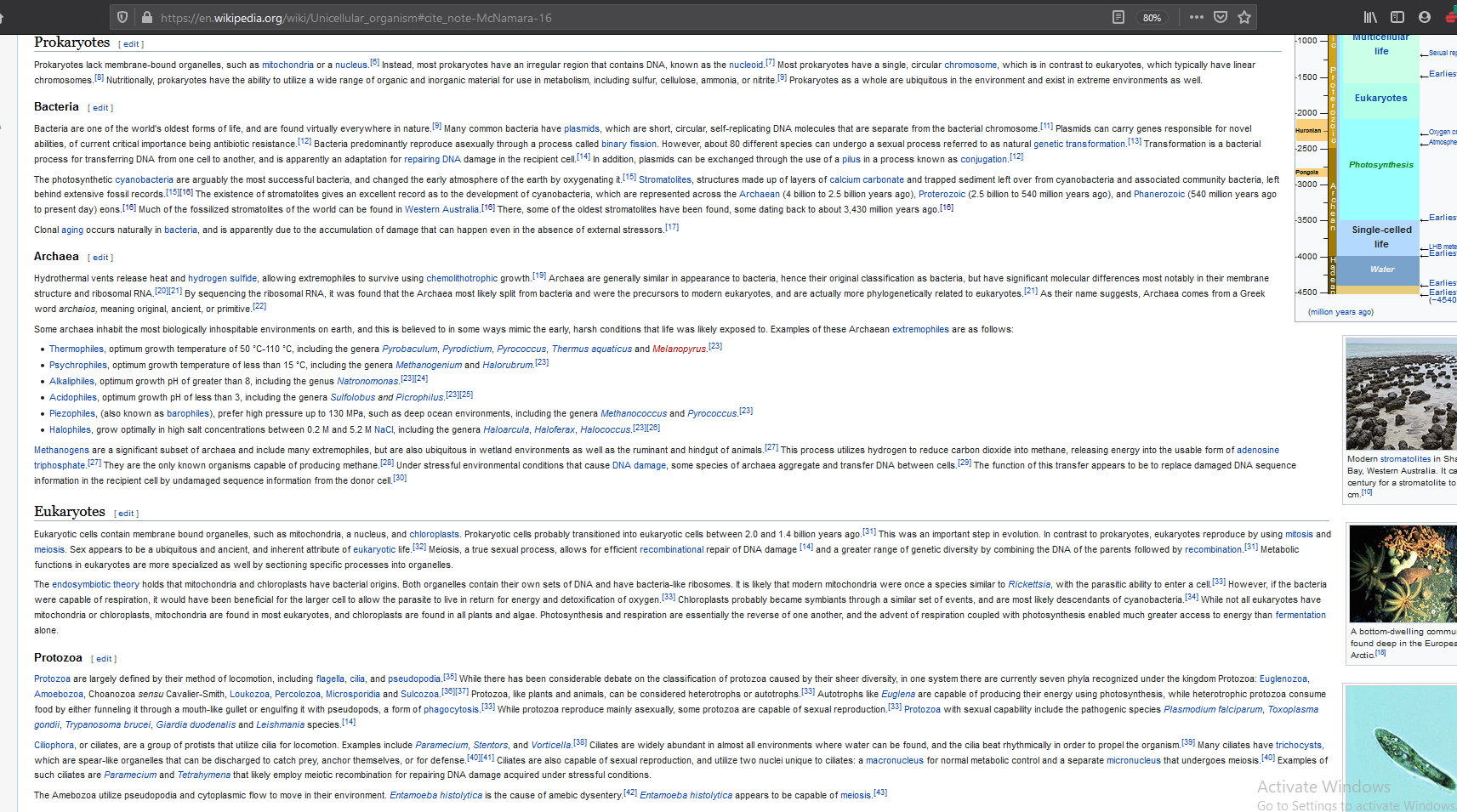Image resolution: width=1457 pixels, height=812 pixels.
Task: Follow the repairing DNA link
Action: coord(432,160)
